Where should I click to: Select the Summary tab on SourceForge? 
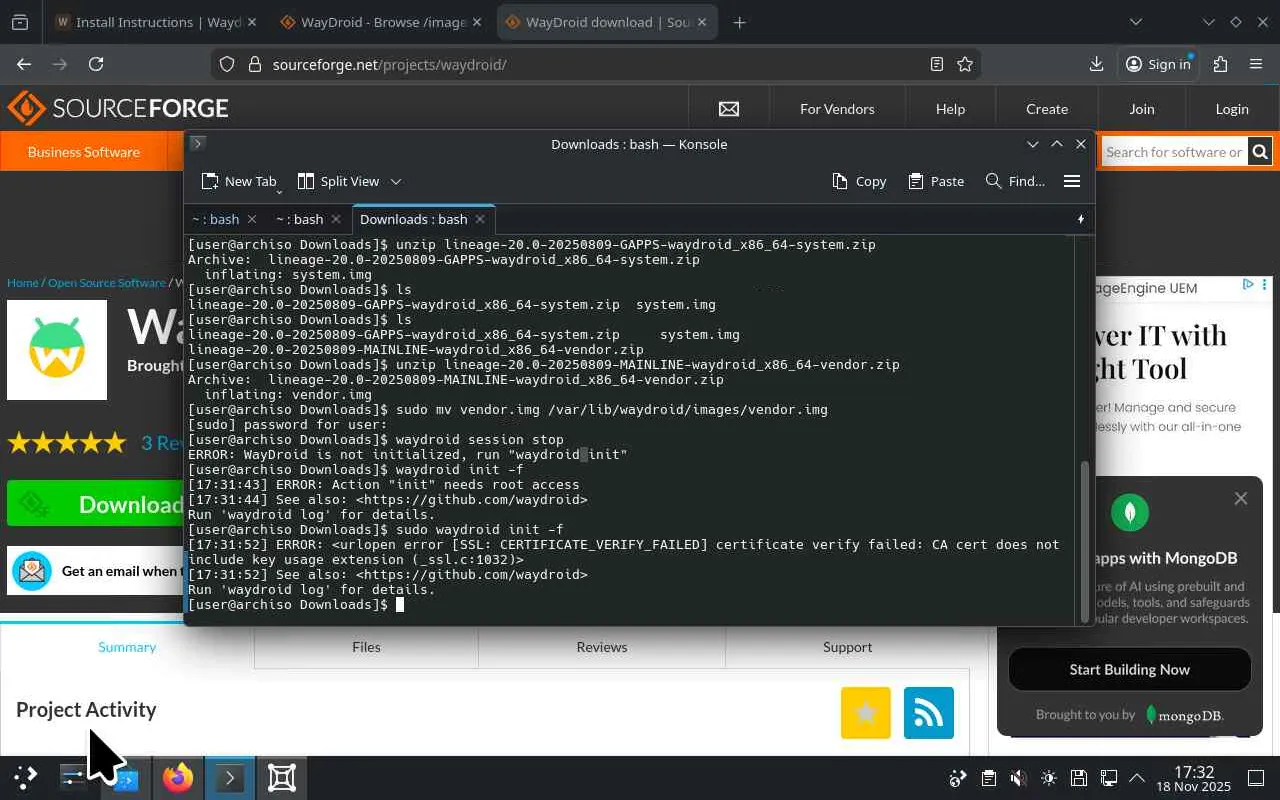(127, 647)
